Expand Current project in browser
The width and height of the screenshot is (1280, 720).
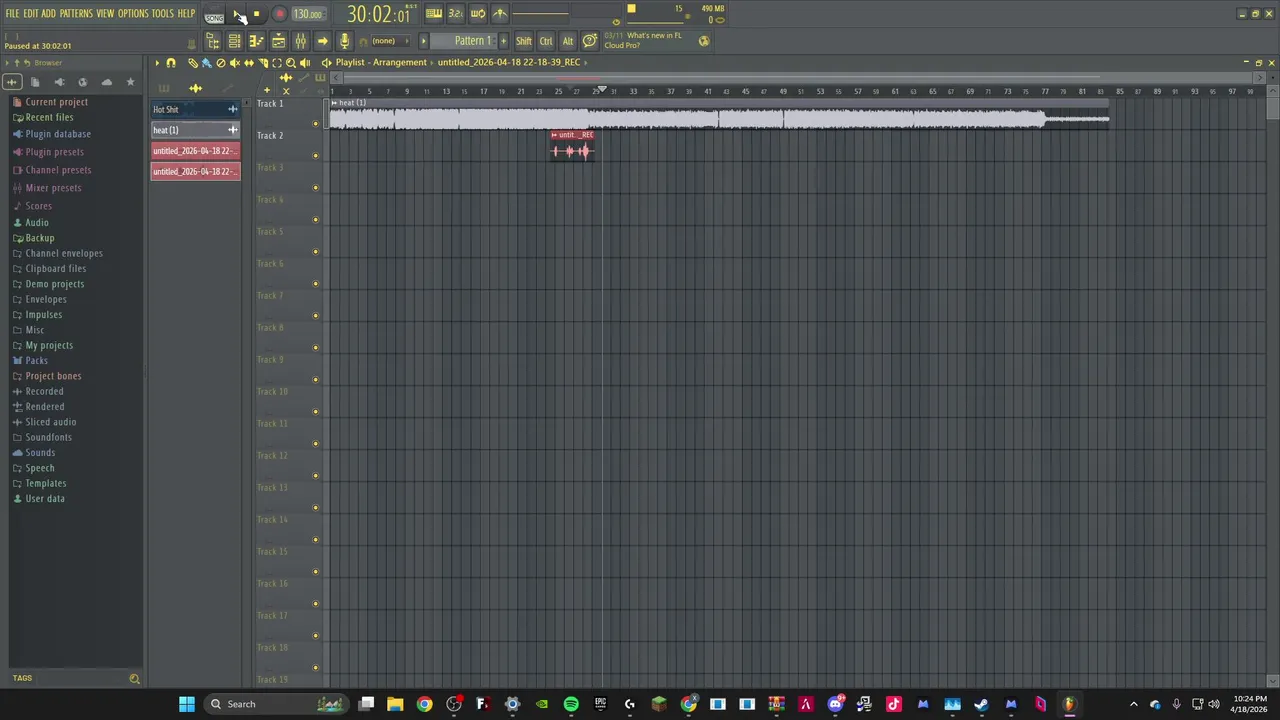[56, 102]
